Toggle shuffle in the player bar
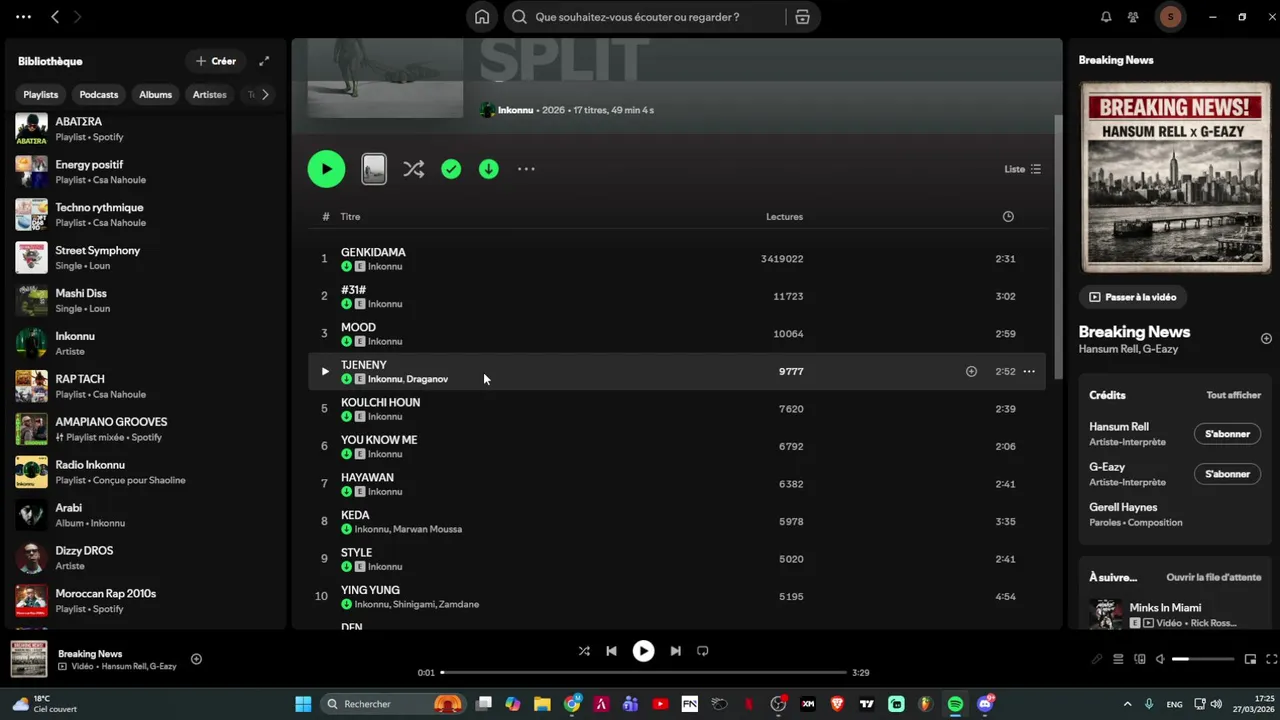 pyautogui.click(x=584, y=651)
